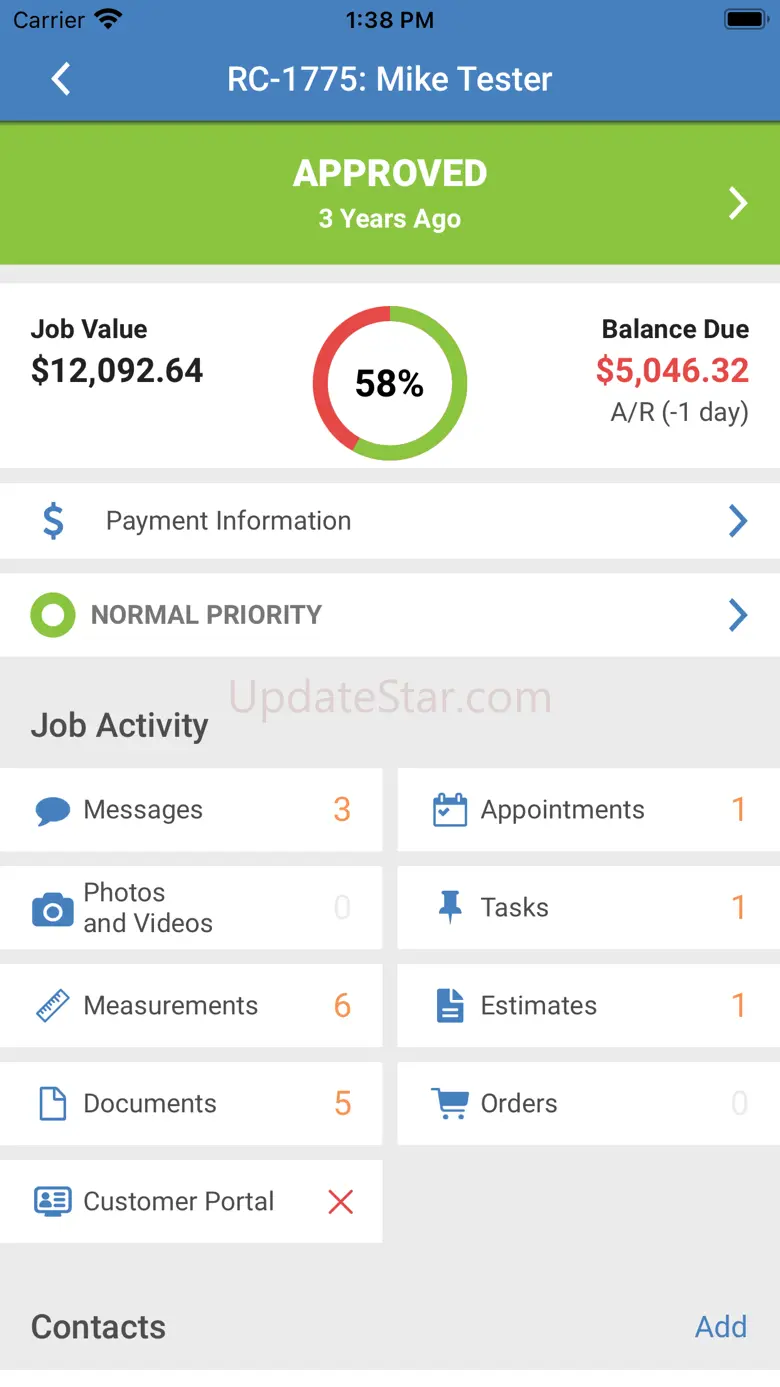The width and height of the screenshot is (780, 1387).
Task: Select the green Normal Priority circle indicator
Action: point(53,615)
